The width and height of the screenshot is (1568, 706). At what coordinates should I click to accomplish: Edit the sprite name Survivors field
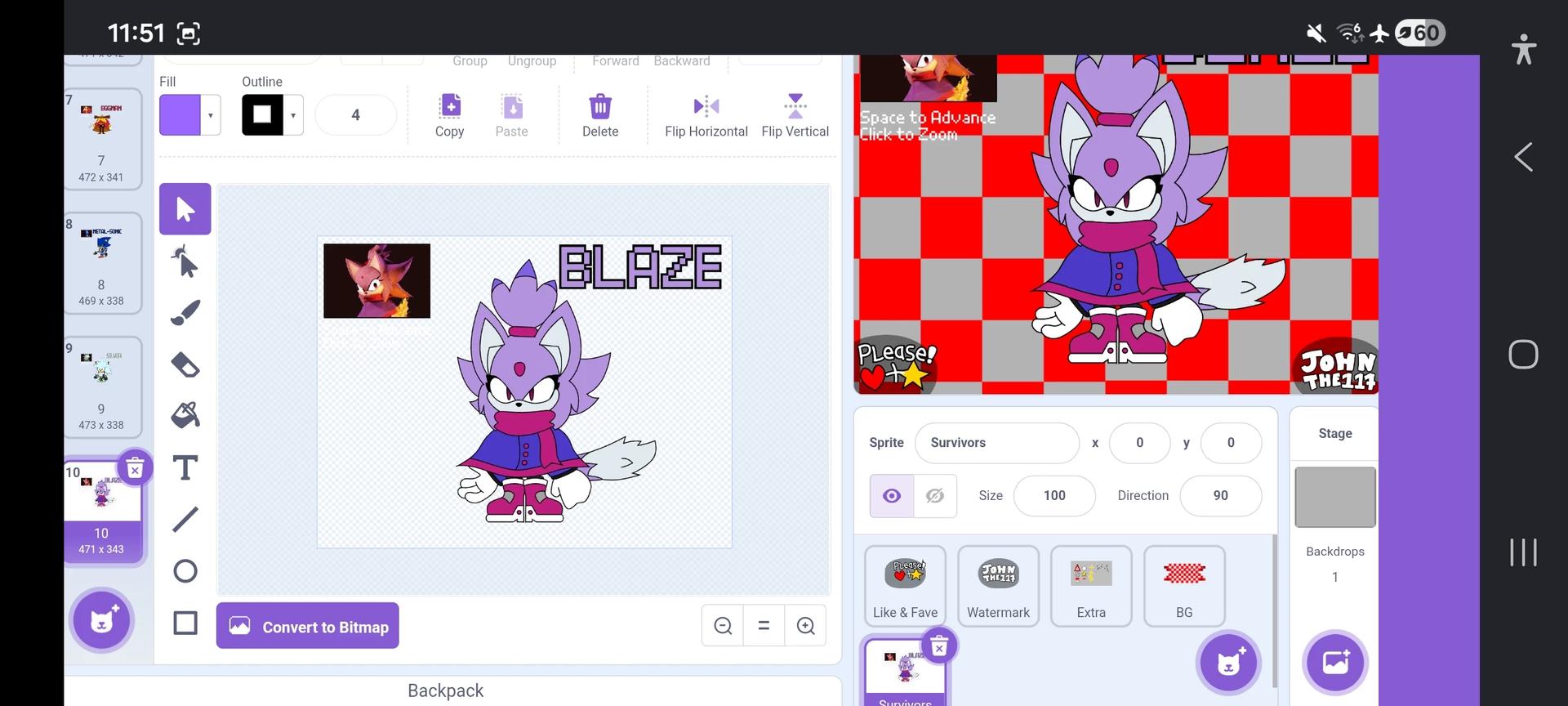tap(997, 443)
